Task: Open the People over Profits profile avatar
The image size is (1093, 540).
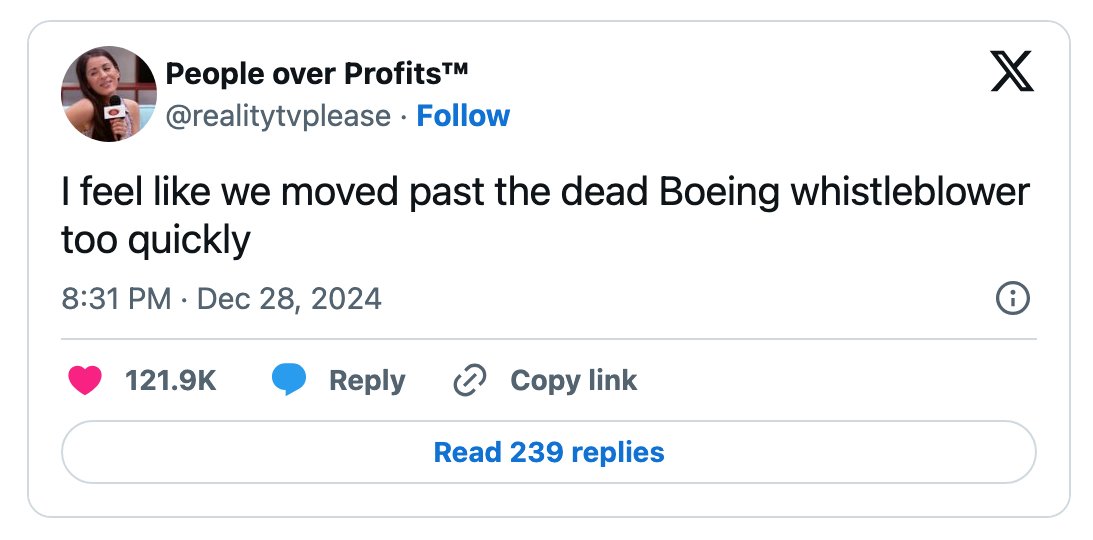Action: [x=109, y=94]
